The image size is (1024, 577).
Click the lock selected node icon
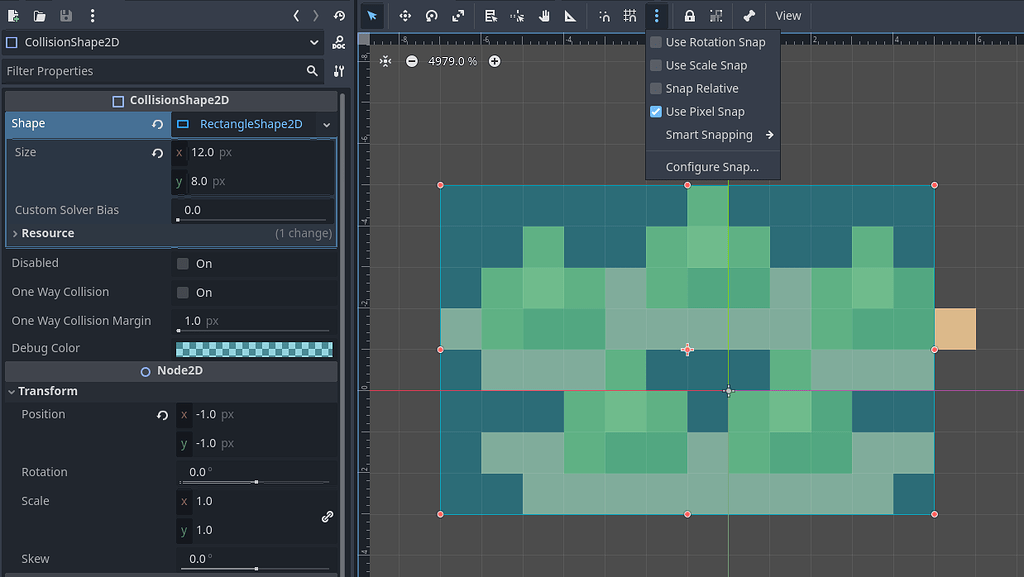689,15
